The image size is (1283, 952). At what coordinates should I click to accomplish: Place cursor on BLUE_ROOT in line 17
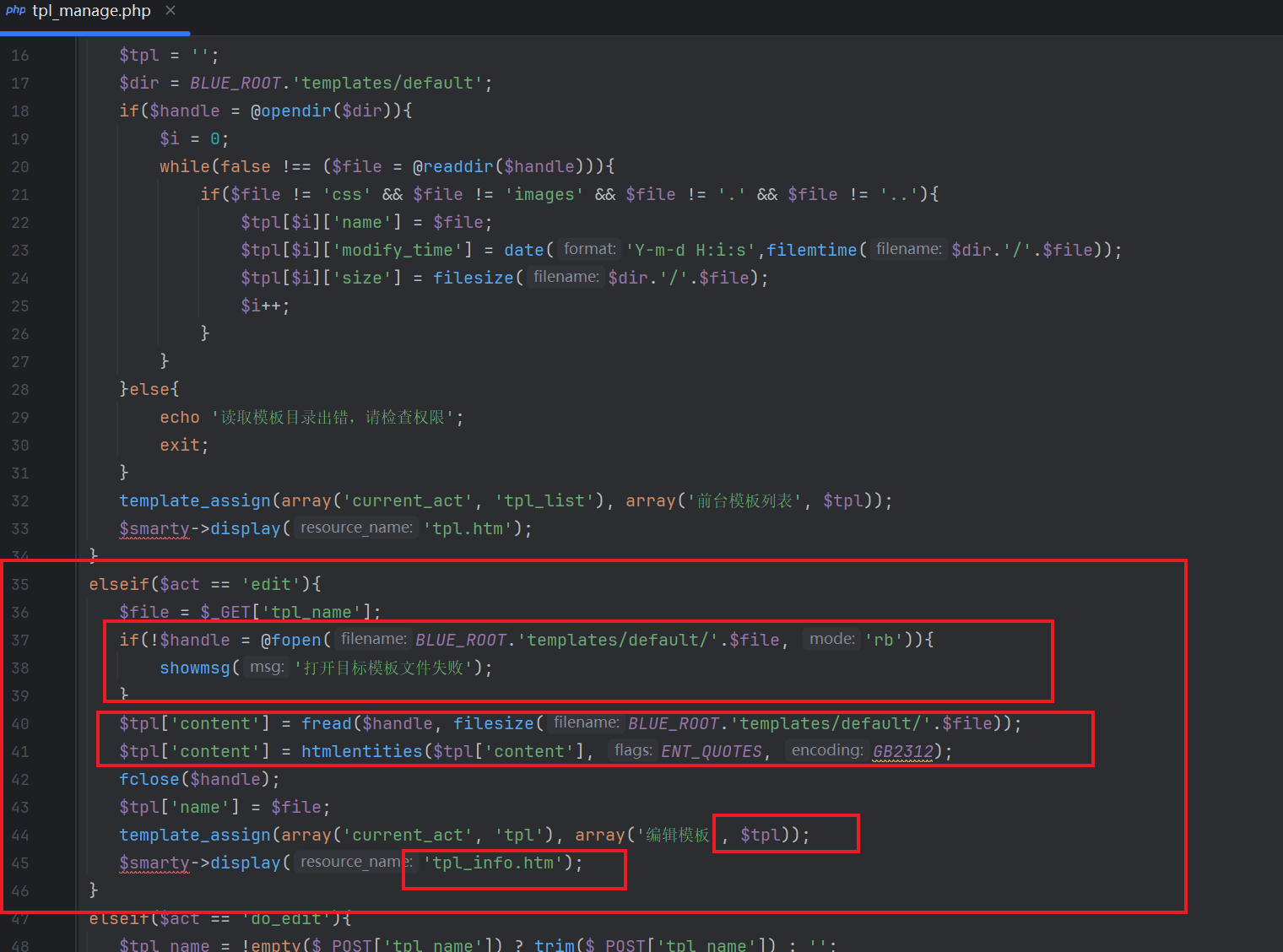coord(235,83)
